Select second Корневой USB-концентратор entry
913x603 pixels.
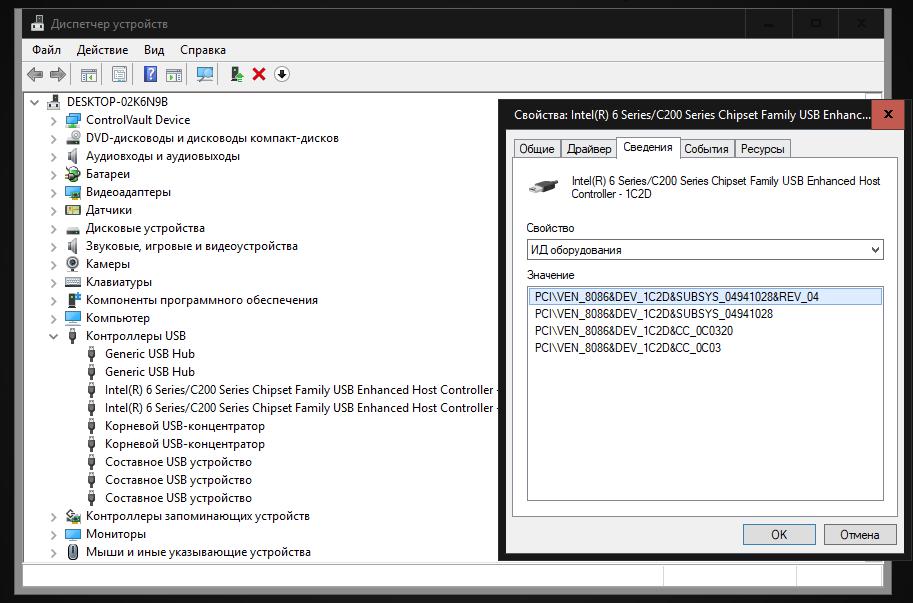[x=185, y=444]
